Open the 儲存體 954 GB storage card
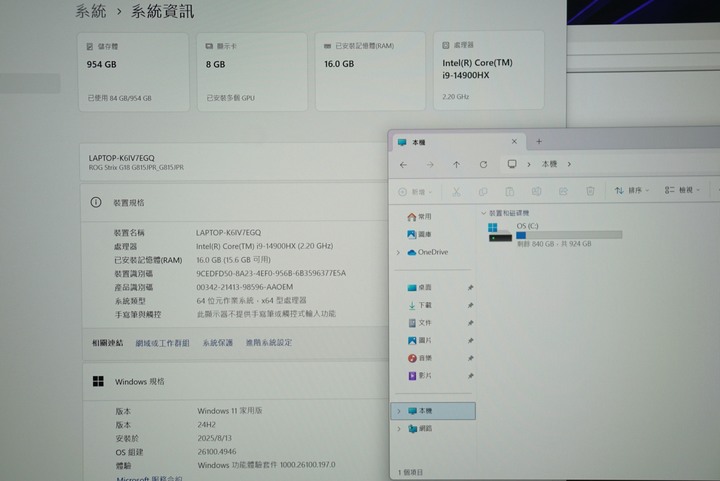 pyautogui.click(x=134, y=72)
